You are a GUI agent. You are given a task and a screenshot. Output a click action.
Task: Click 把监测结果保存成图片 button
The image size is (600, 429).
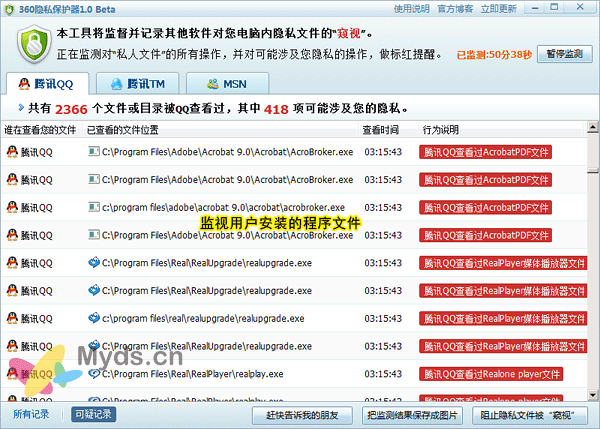412,415
